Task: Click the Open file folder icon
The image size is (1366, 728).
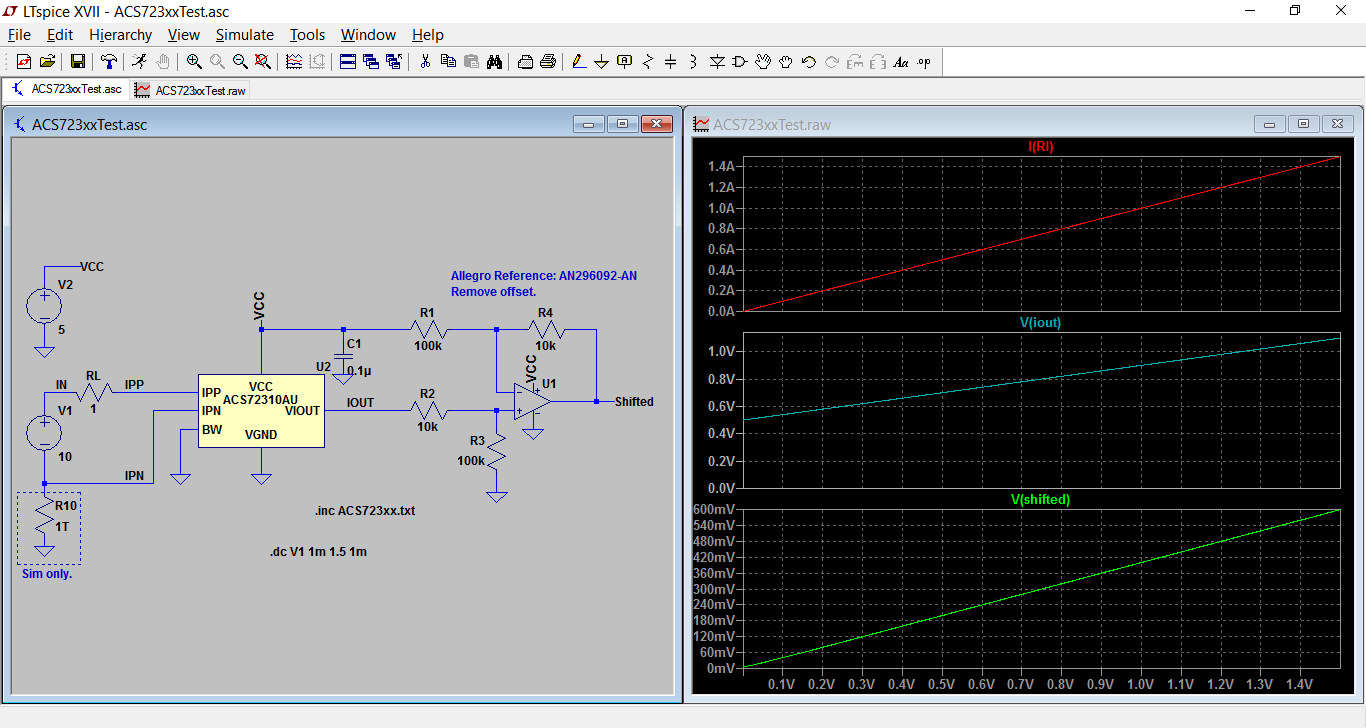Action: coord(47,62)
